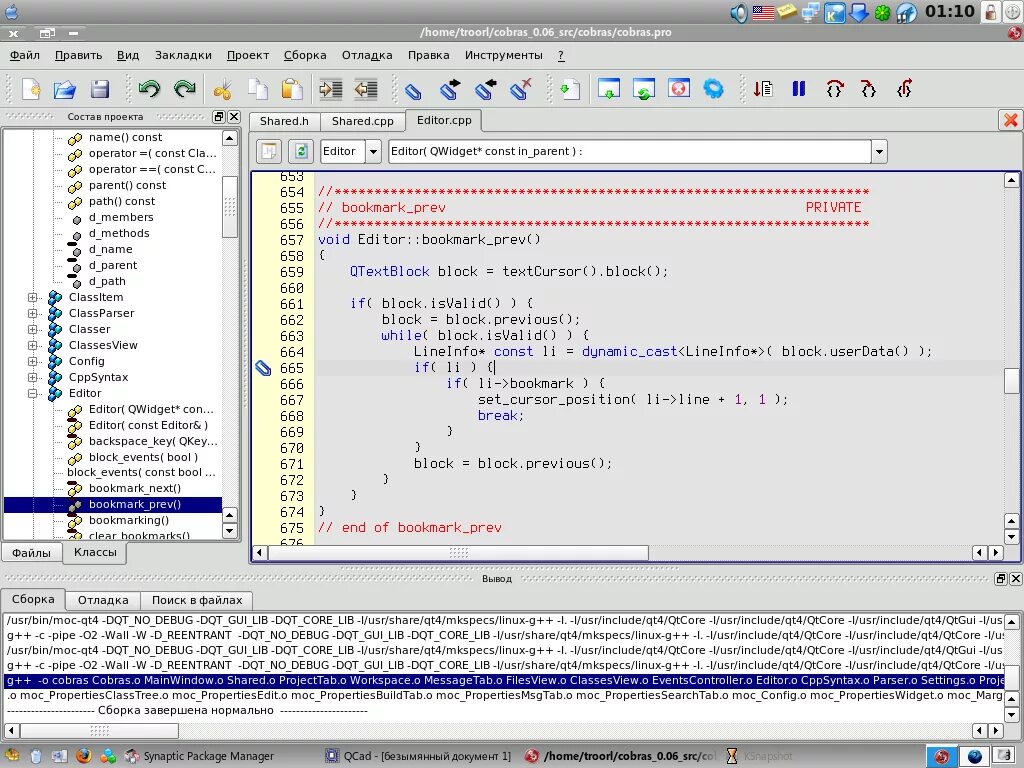The image size is (1024, 768).
Task: Open settings via the gear toolbar icon
Action: coord(712,89)
